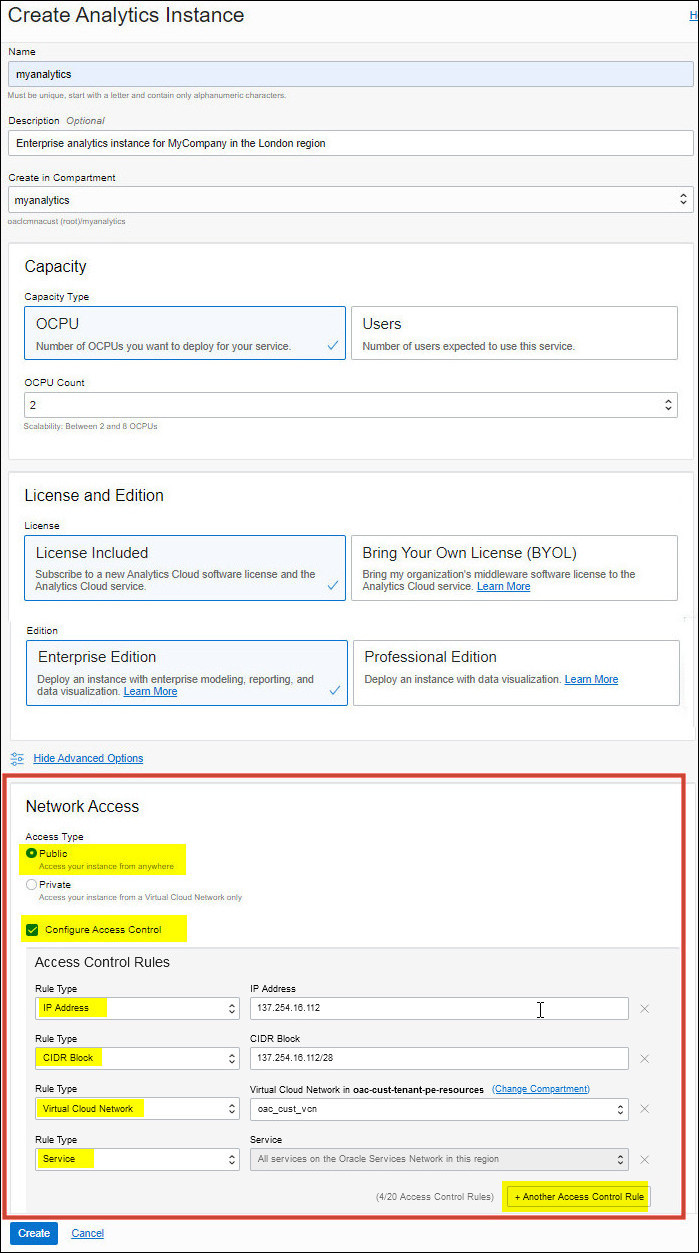Open oac_cust_vcn network dropdown
This screenshot has width=699, height=1253.
(439, 1109)
